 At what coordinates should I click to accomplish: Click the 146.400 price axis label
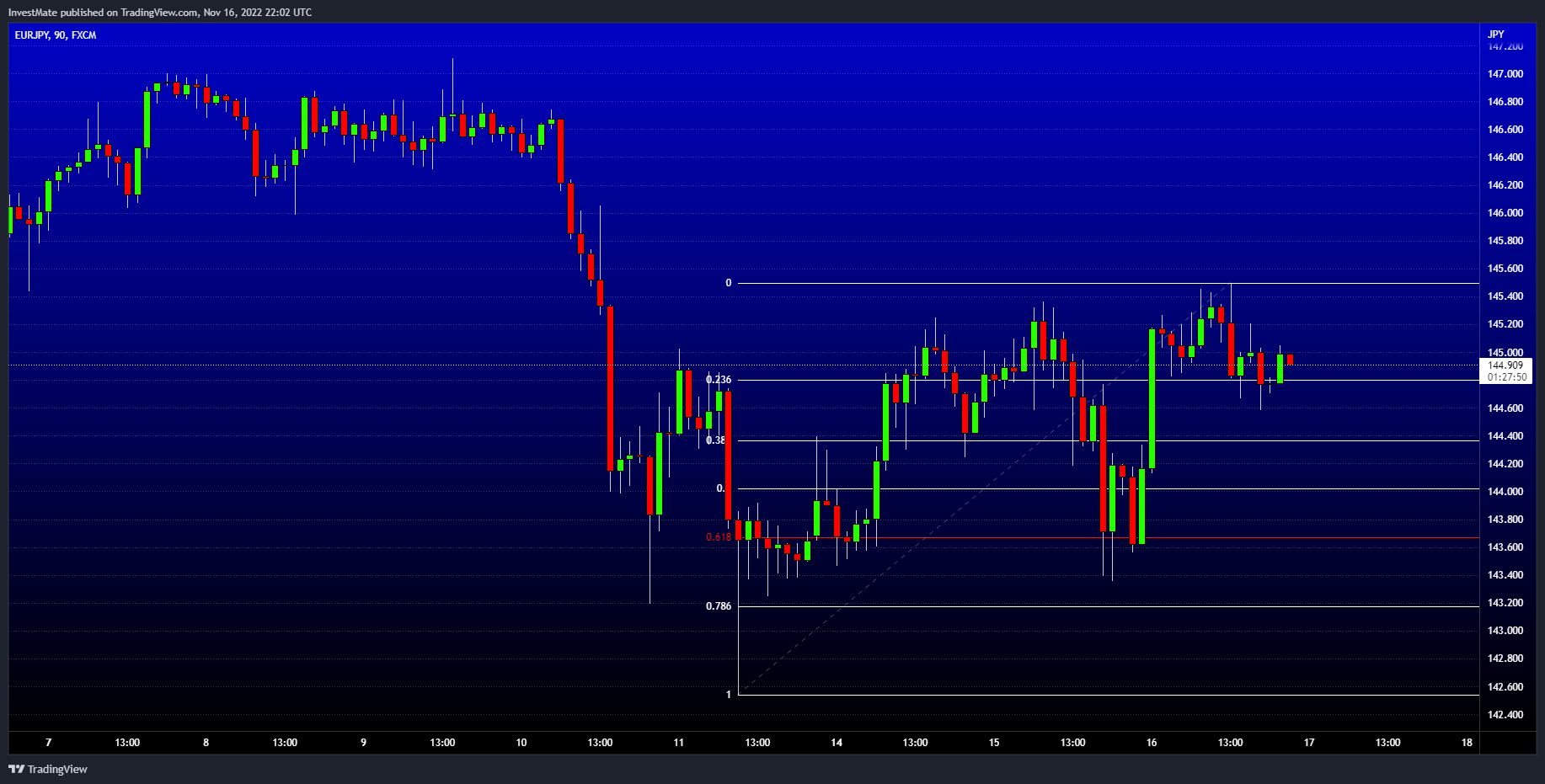click(1505, 157)
